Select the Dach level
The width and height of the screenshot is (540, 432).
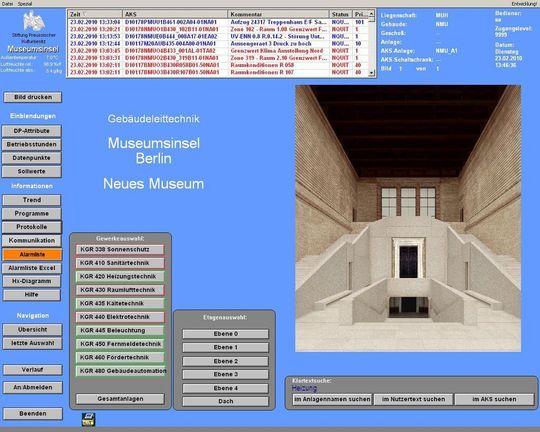point(225,401)
